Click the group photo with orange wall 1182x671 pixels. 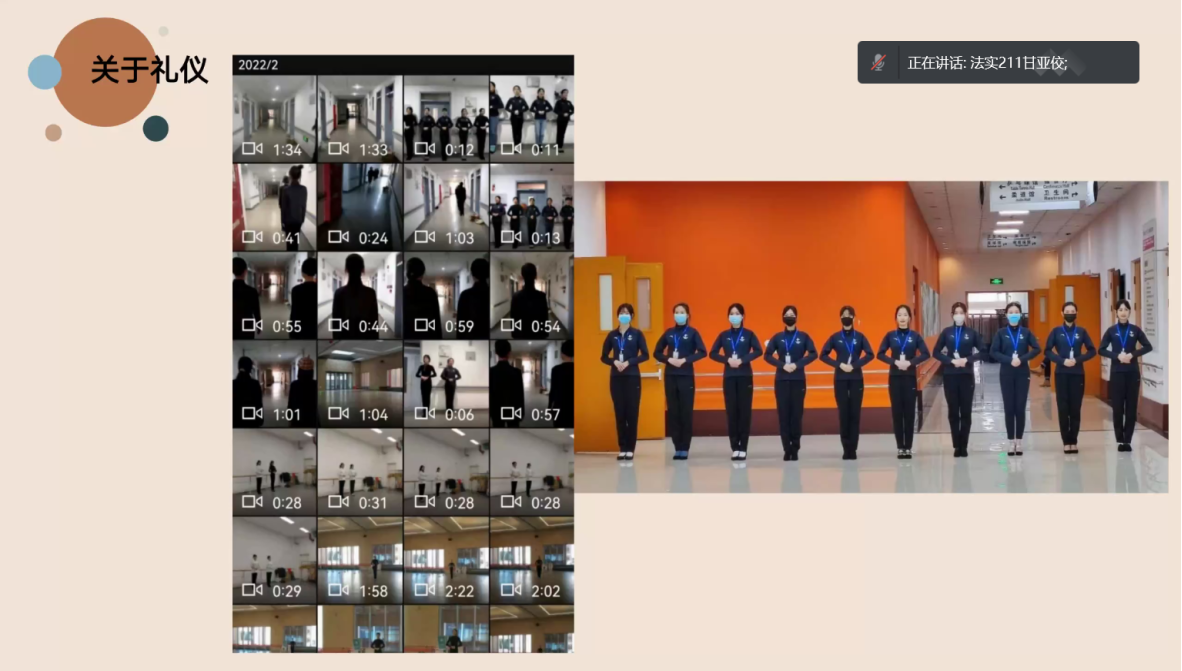[x=870, y=336]
